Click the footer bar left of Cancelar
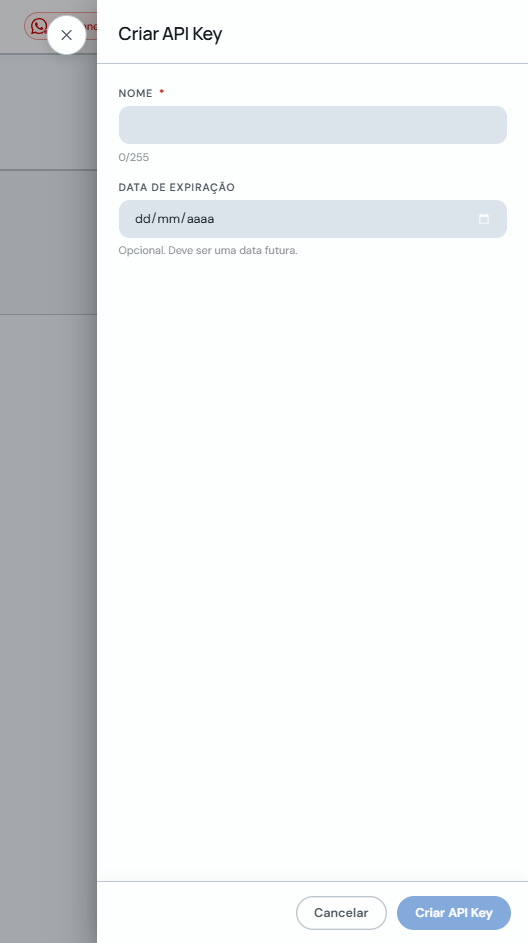Viewport: 528px width, 943px height. click(196, 913)
